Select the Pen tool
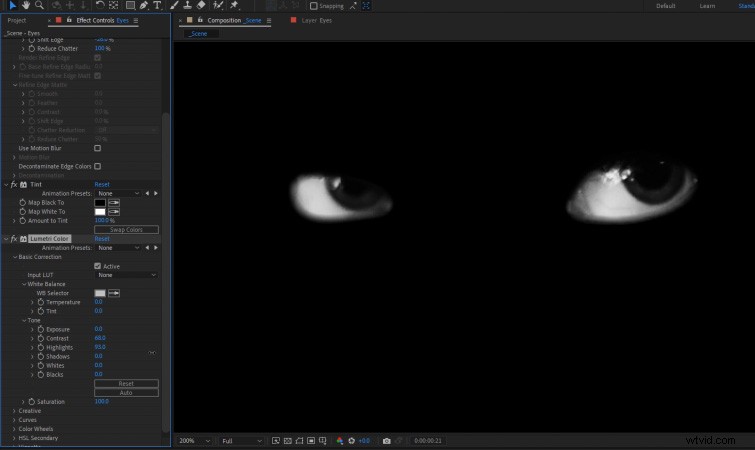Viewport: 755px width, 450px height. coord(143,5)
